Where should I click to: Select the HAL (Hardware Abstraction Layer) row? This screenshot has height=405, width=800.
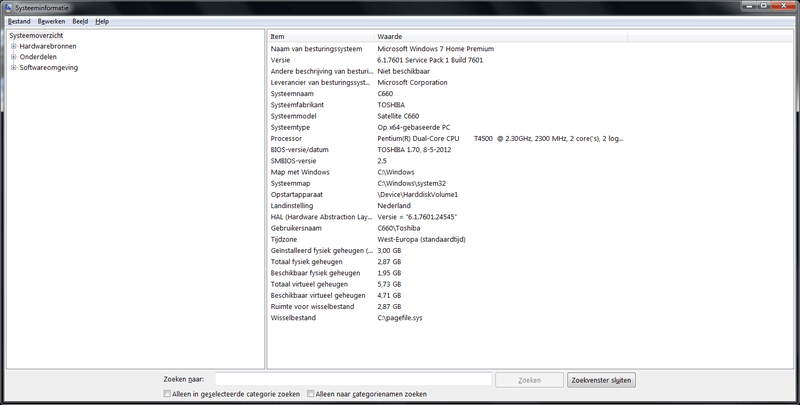pyautogui.click(x=447, y=217)
